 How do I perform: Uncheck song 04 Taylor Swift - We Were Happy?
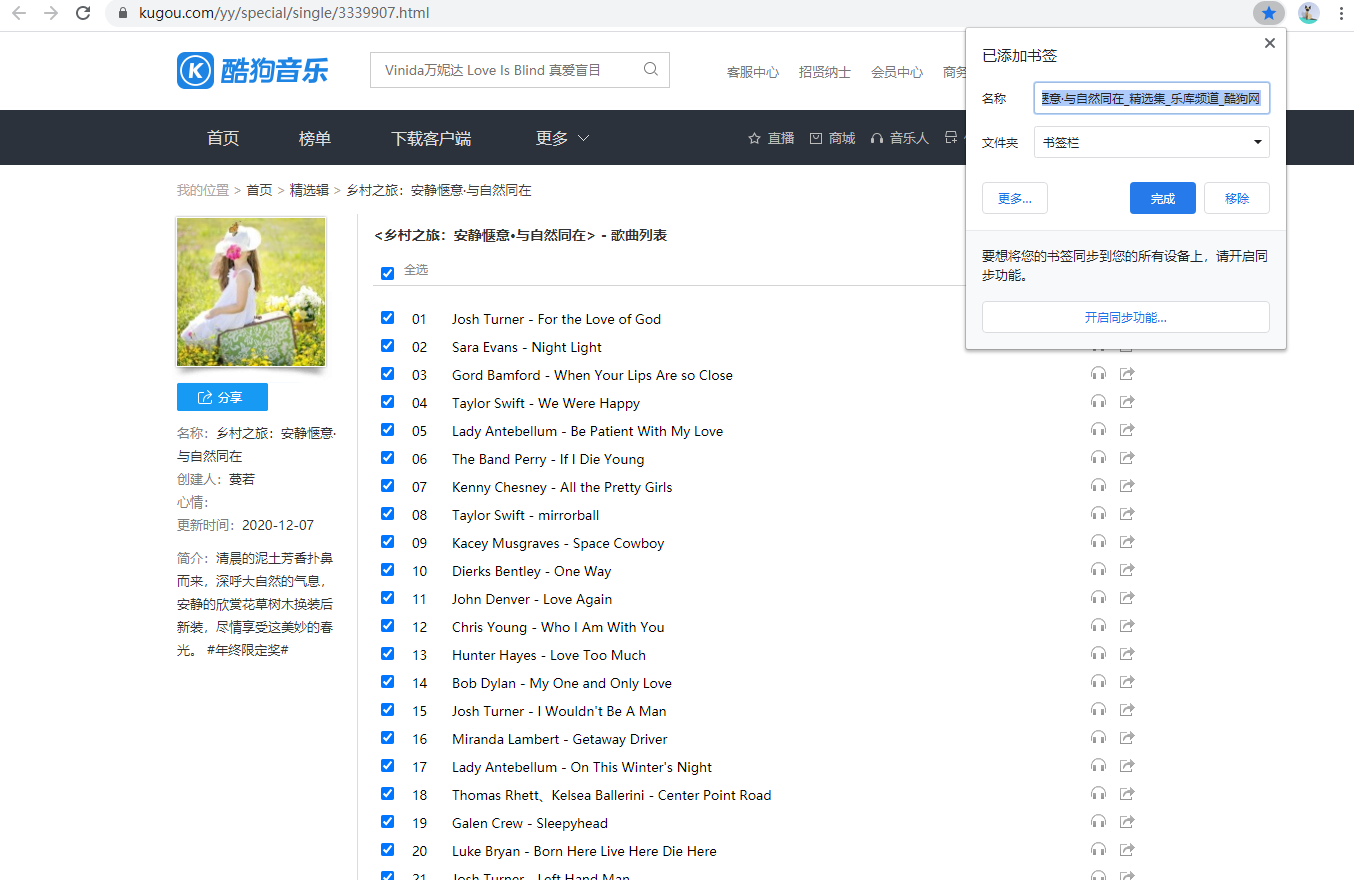(387, 402)
